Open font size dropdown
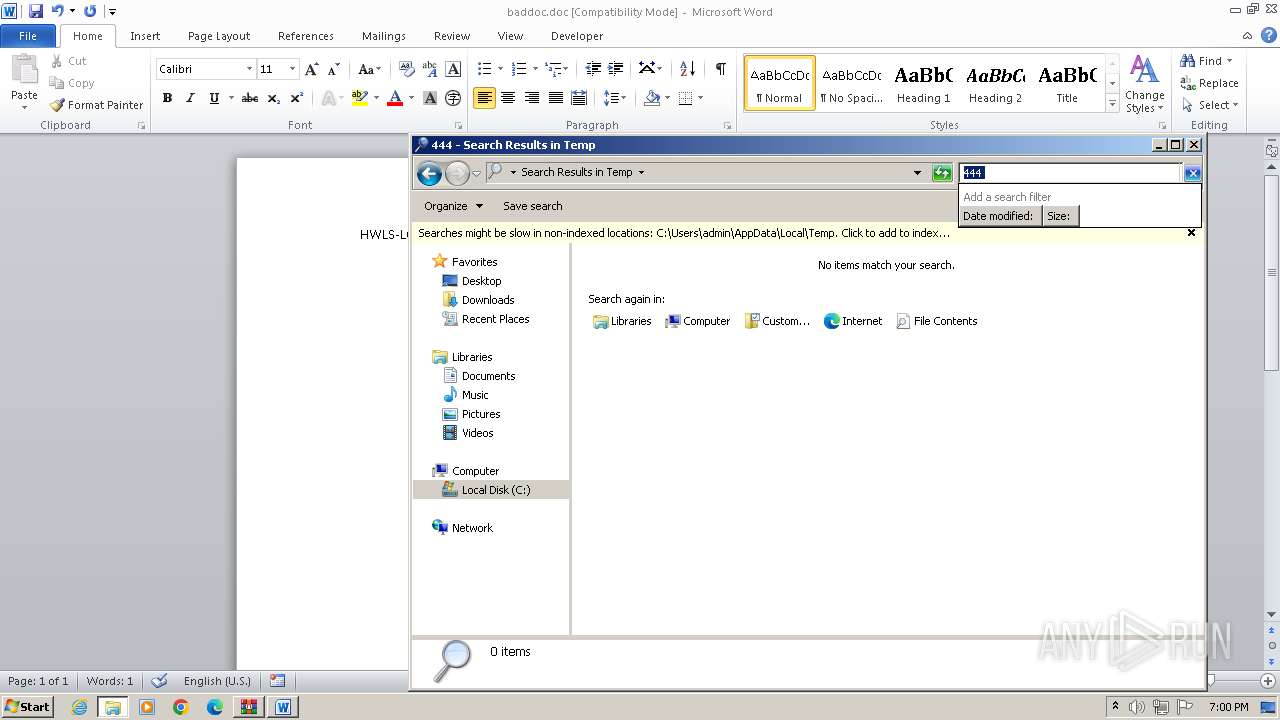Screen dimensions: 1280x720 point(292,69)
